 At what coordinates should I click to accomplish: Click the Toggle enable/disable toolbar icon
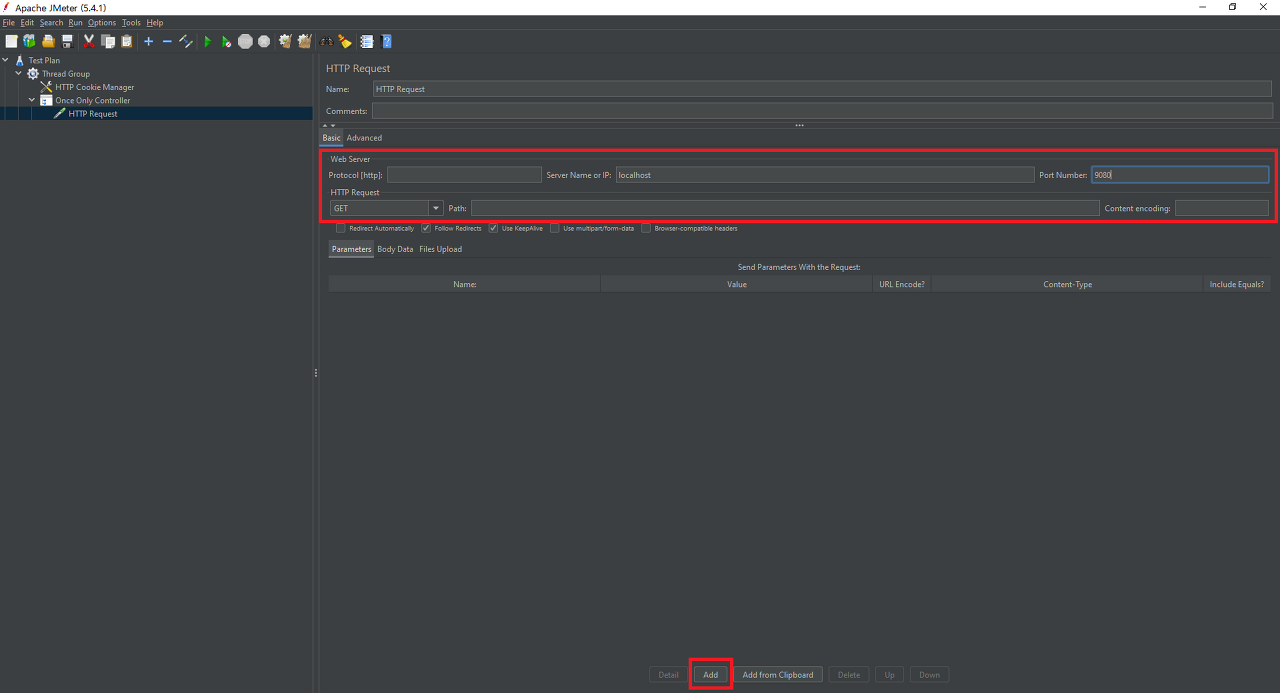tap(186, 41)
